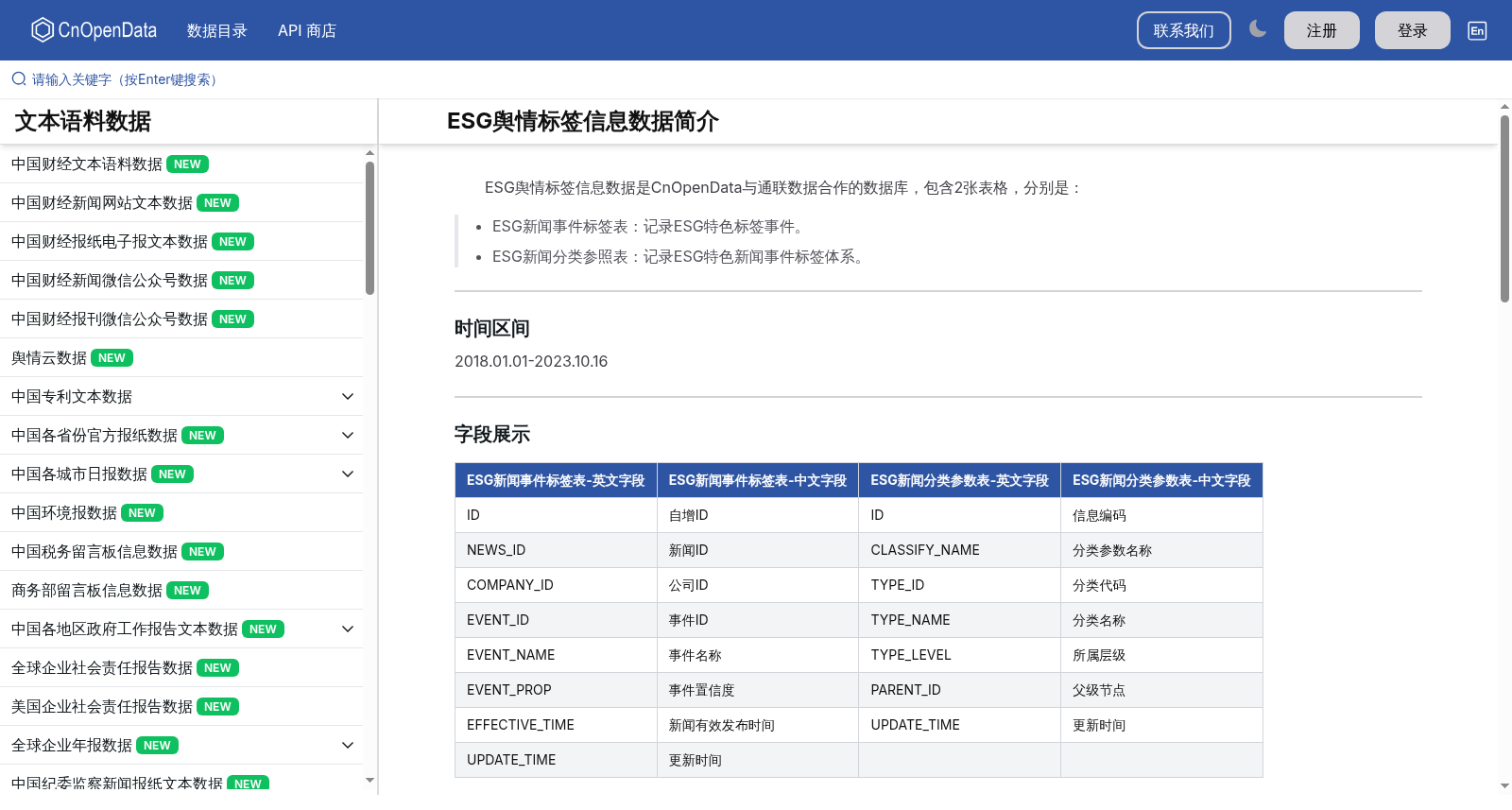
Task: Click the 字段展示 heading
Action: (492, 435)
